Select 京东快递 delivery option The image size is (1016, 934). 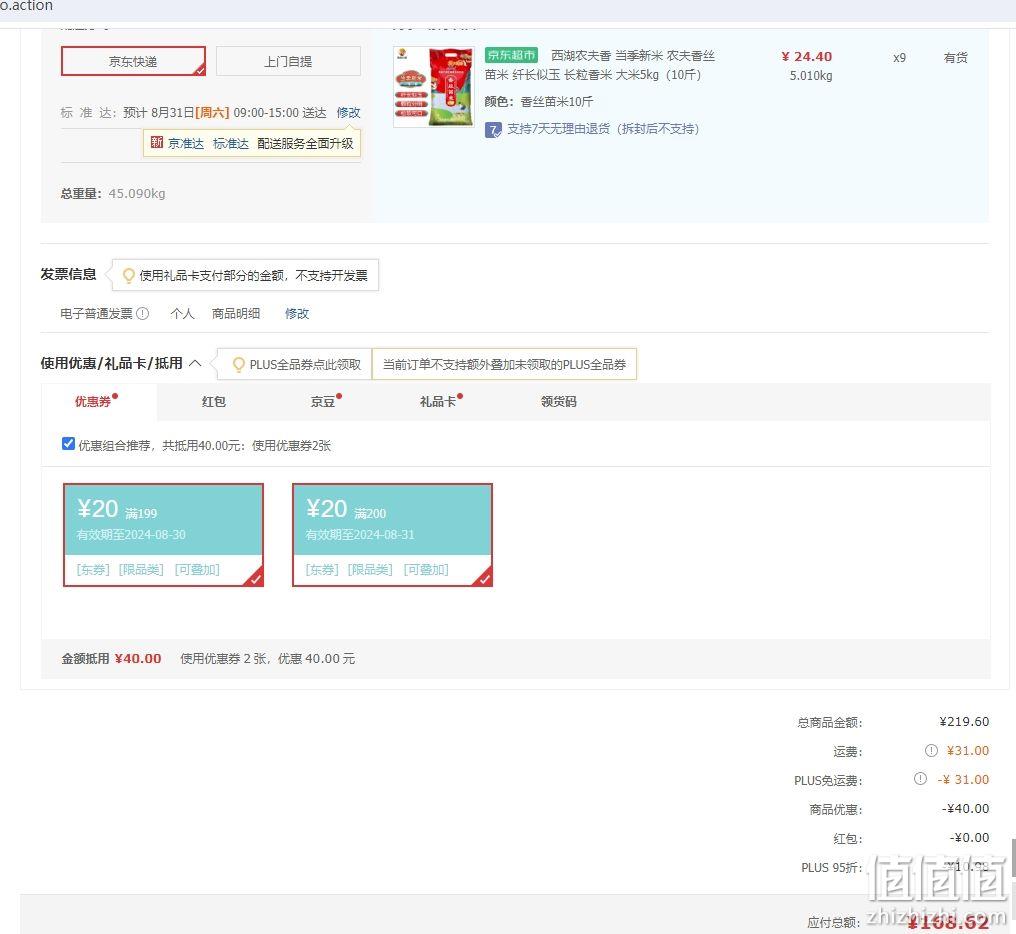133,62
